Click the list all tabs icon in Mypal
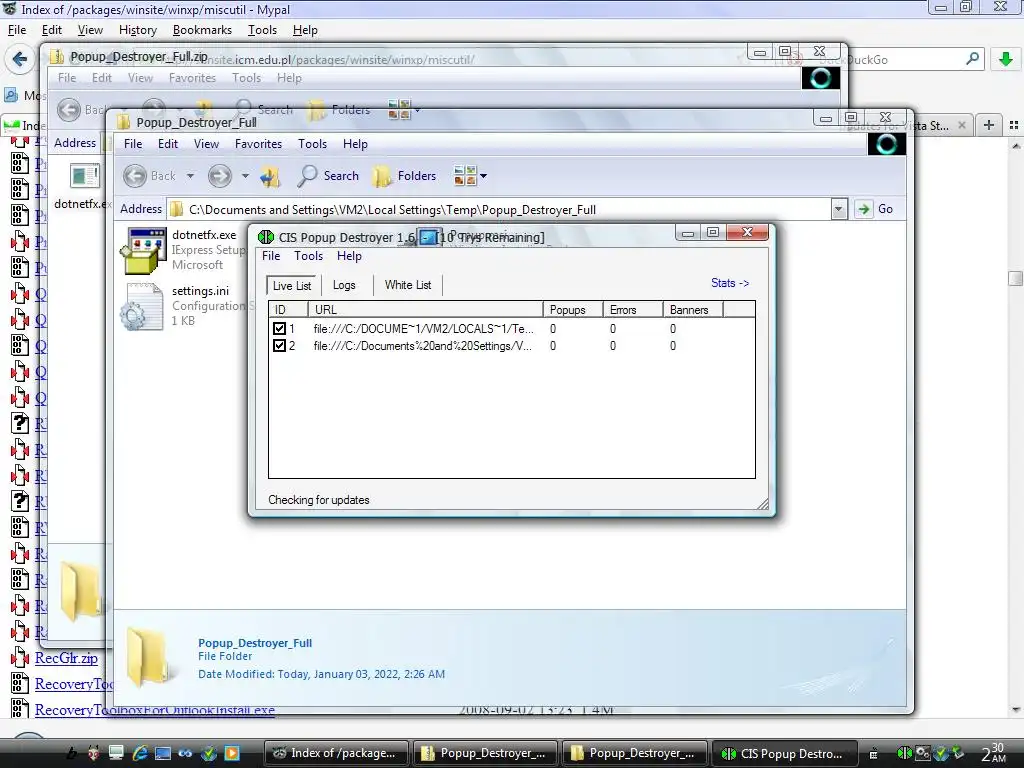The width and height of the screenshot is (1024, 768). pyautogui.click(x=1014, y=125)
